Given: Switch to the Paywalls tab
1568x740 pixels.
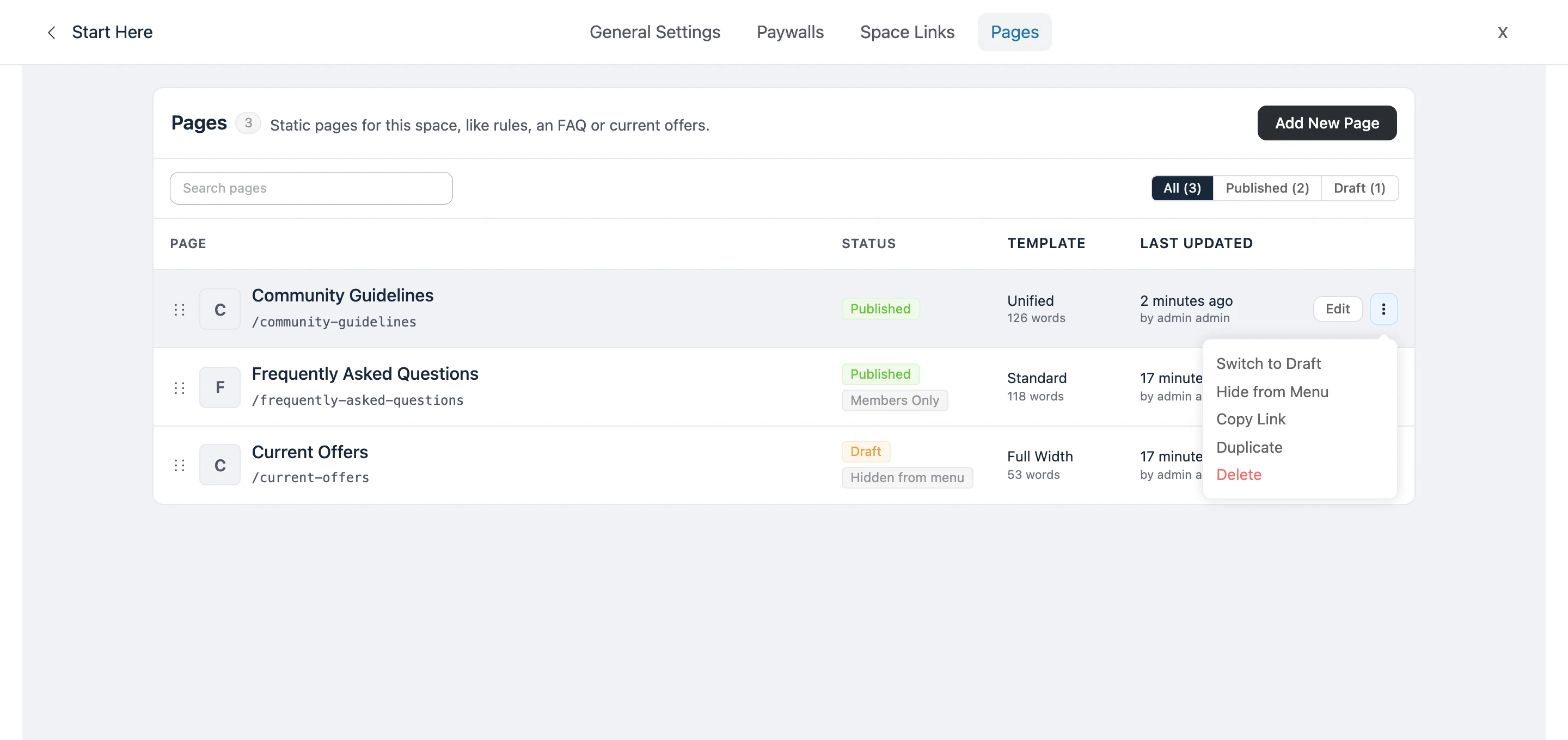Looking at the screenshot, I should 790,32.
